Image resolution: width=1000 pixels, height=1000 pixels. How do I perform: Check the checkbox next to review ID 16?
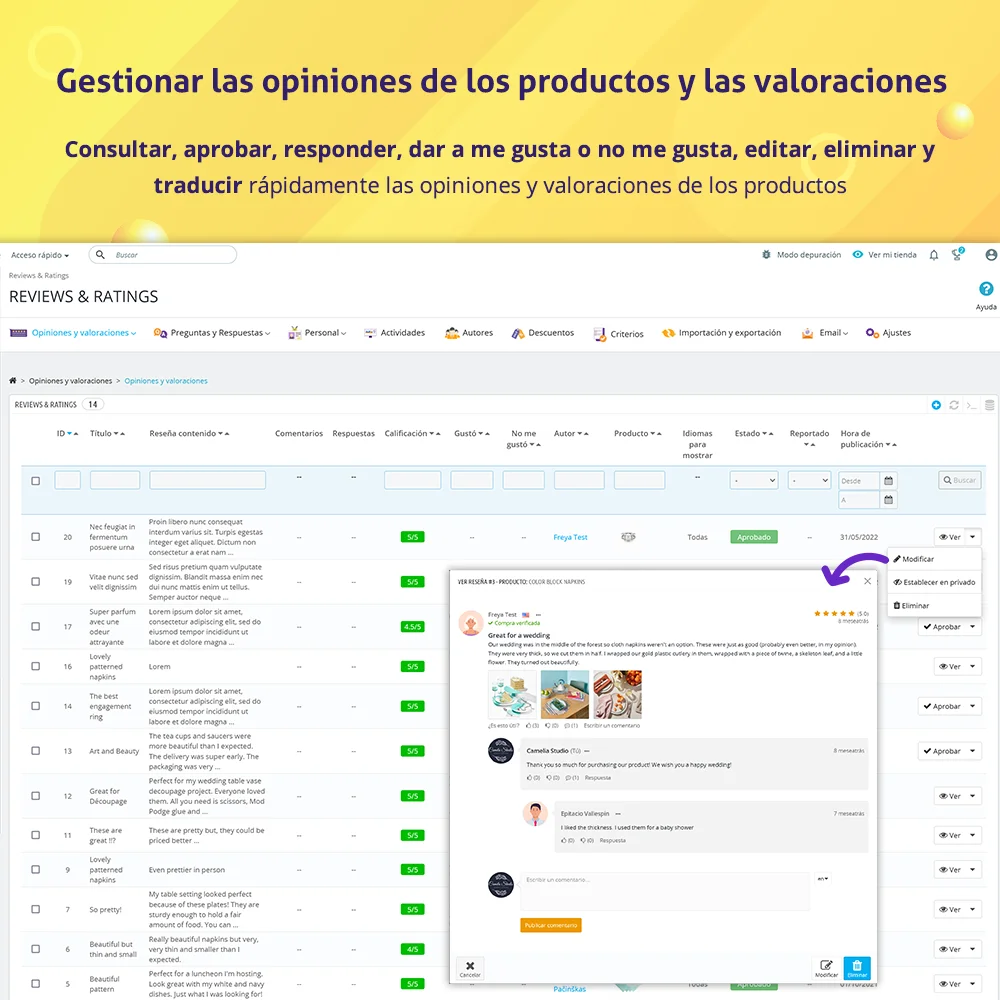point(36,665)
